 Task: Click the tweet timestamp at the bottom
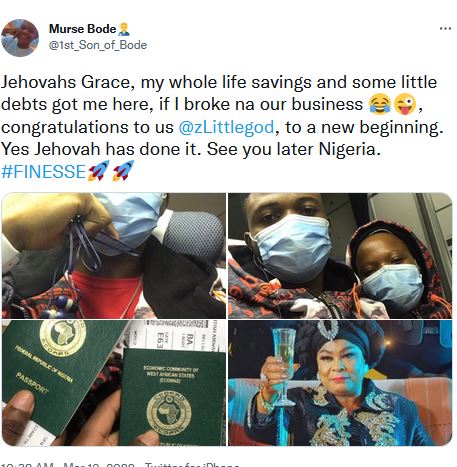point(27,465)
